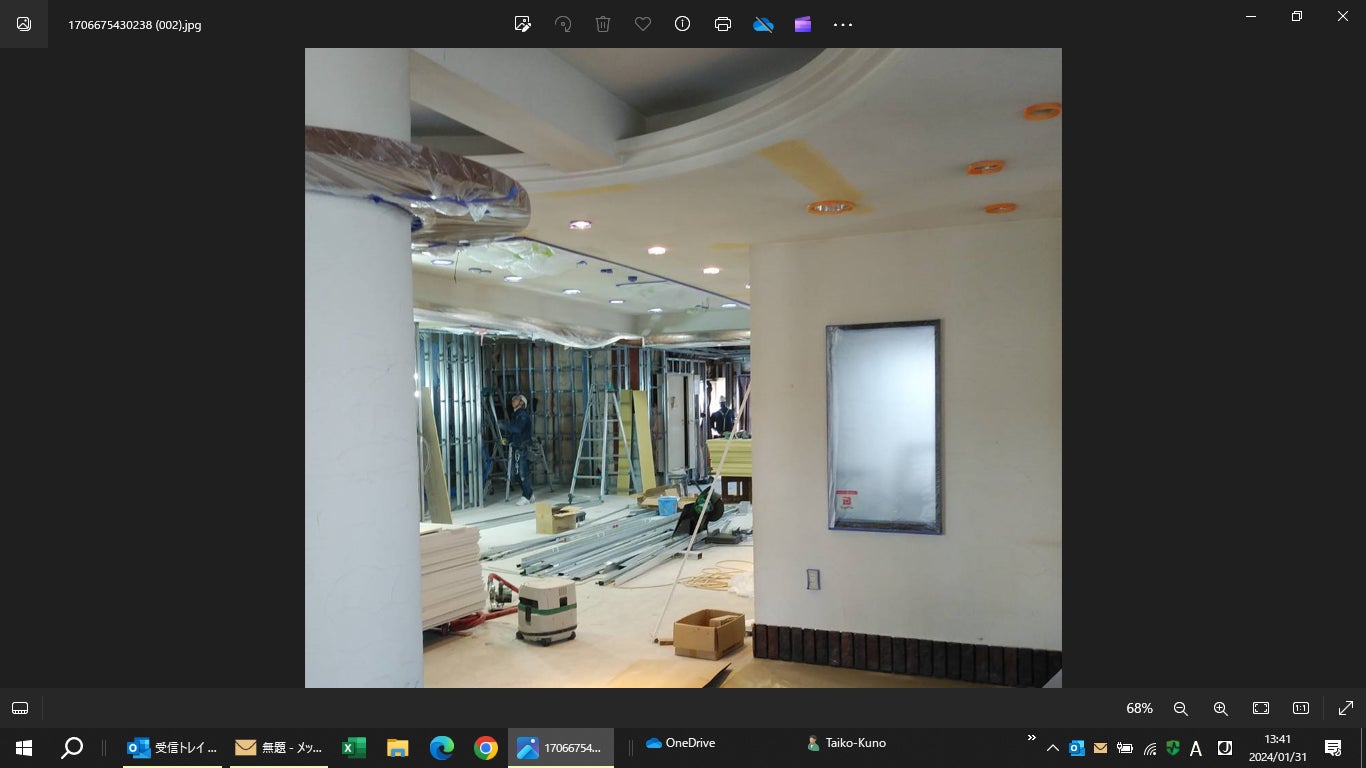Open the Clipchamp video editor icon
1366x768 pixels.
click(803, 24)
